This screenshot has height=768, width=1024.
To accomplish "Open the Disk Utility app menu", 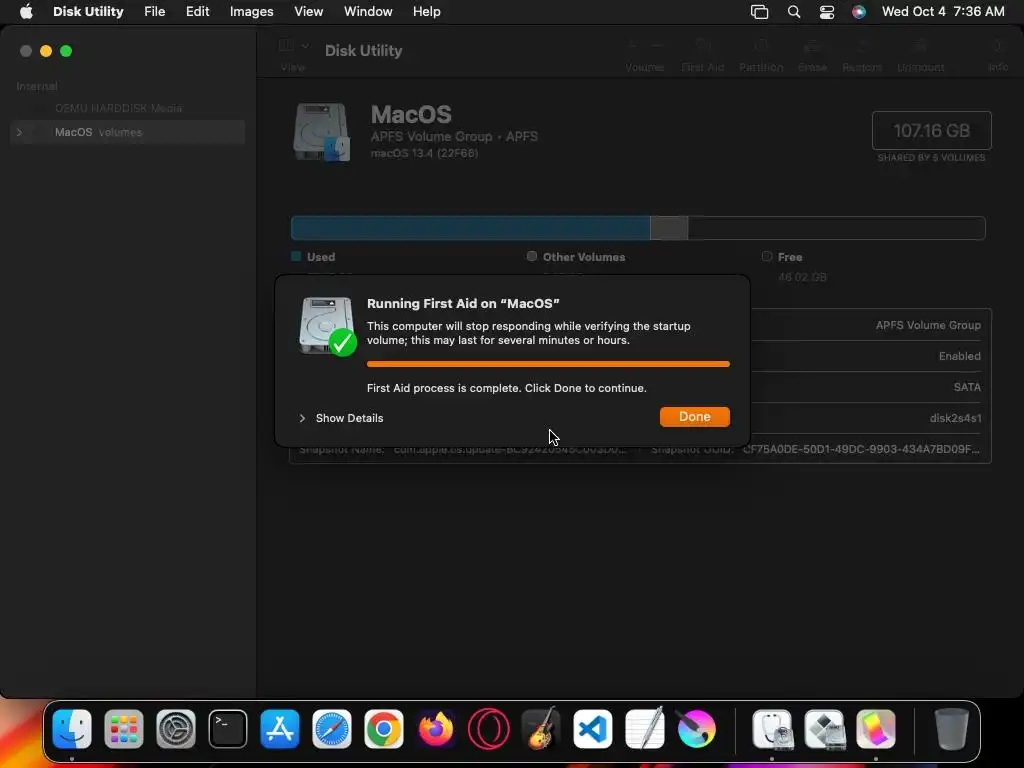I will point(88,12).
